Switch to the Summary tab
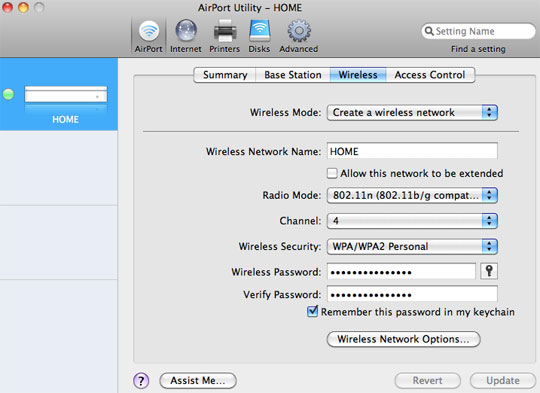The height and width of the screenshot is (393, 540). pos(225,75)
